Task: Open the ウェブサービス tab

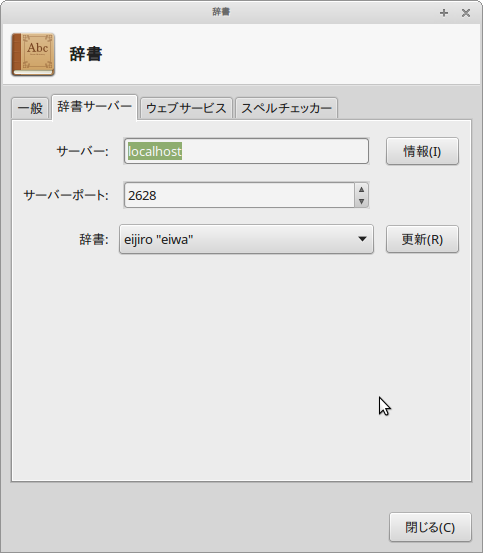Action: click(x=186, y=108)
